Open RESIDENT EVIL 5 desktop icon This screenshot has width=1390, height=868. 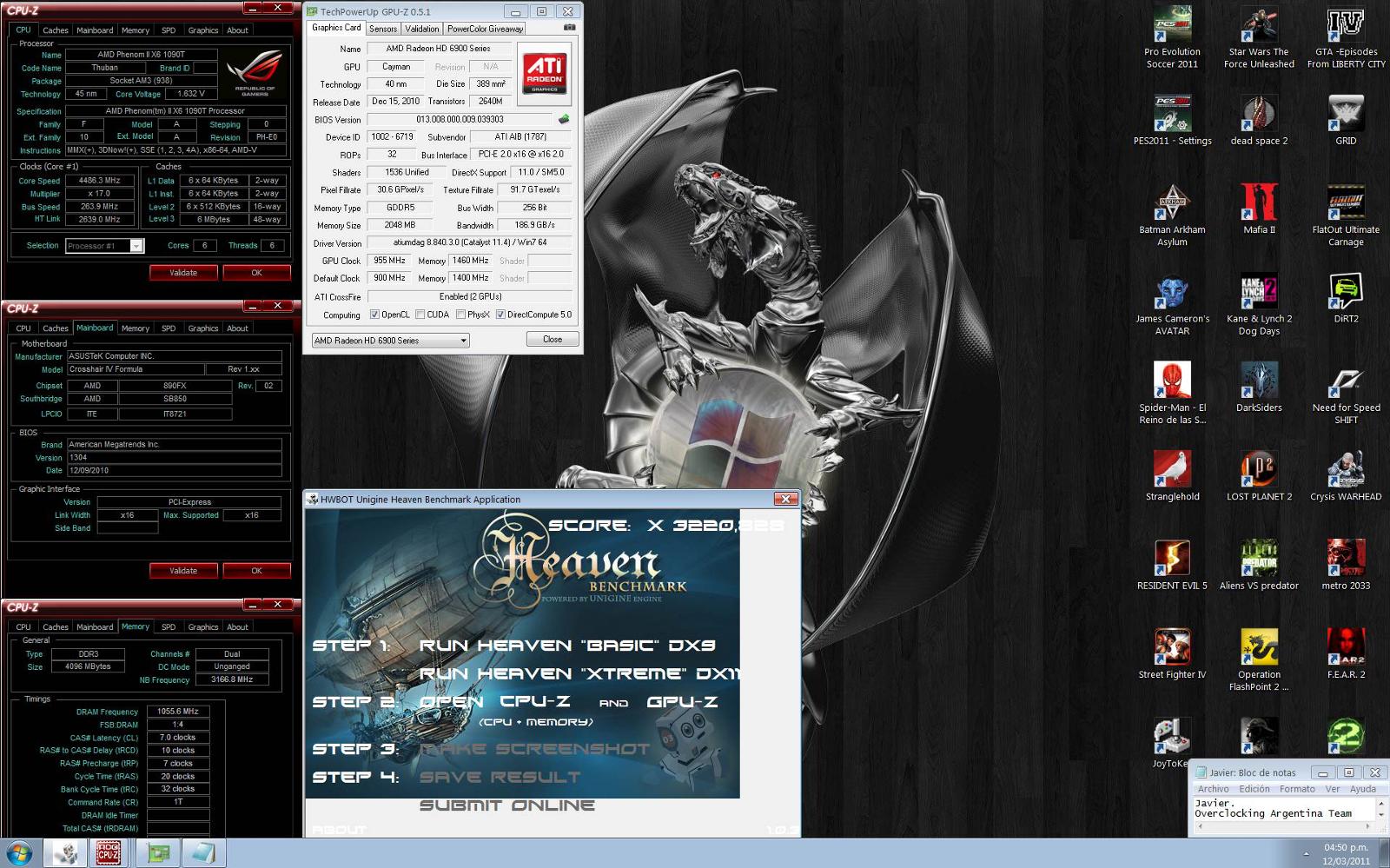click(x=1172, y=566)
